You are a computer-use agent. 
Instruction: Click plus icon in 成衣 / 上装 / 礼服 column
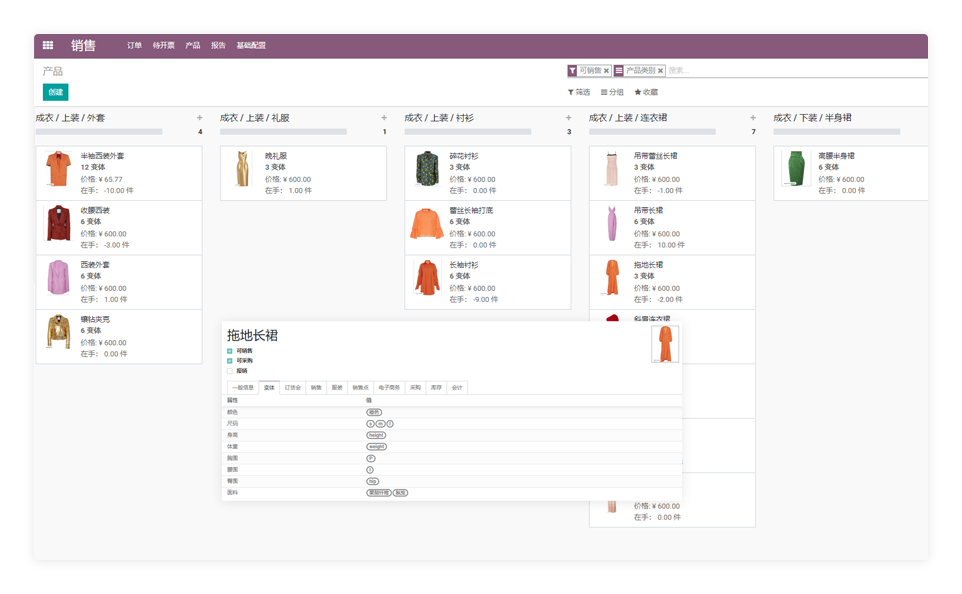pyautogui.click(x=384, y=118)
